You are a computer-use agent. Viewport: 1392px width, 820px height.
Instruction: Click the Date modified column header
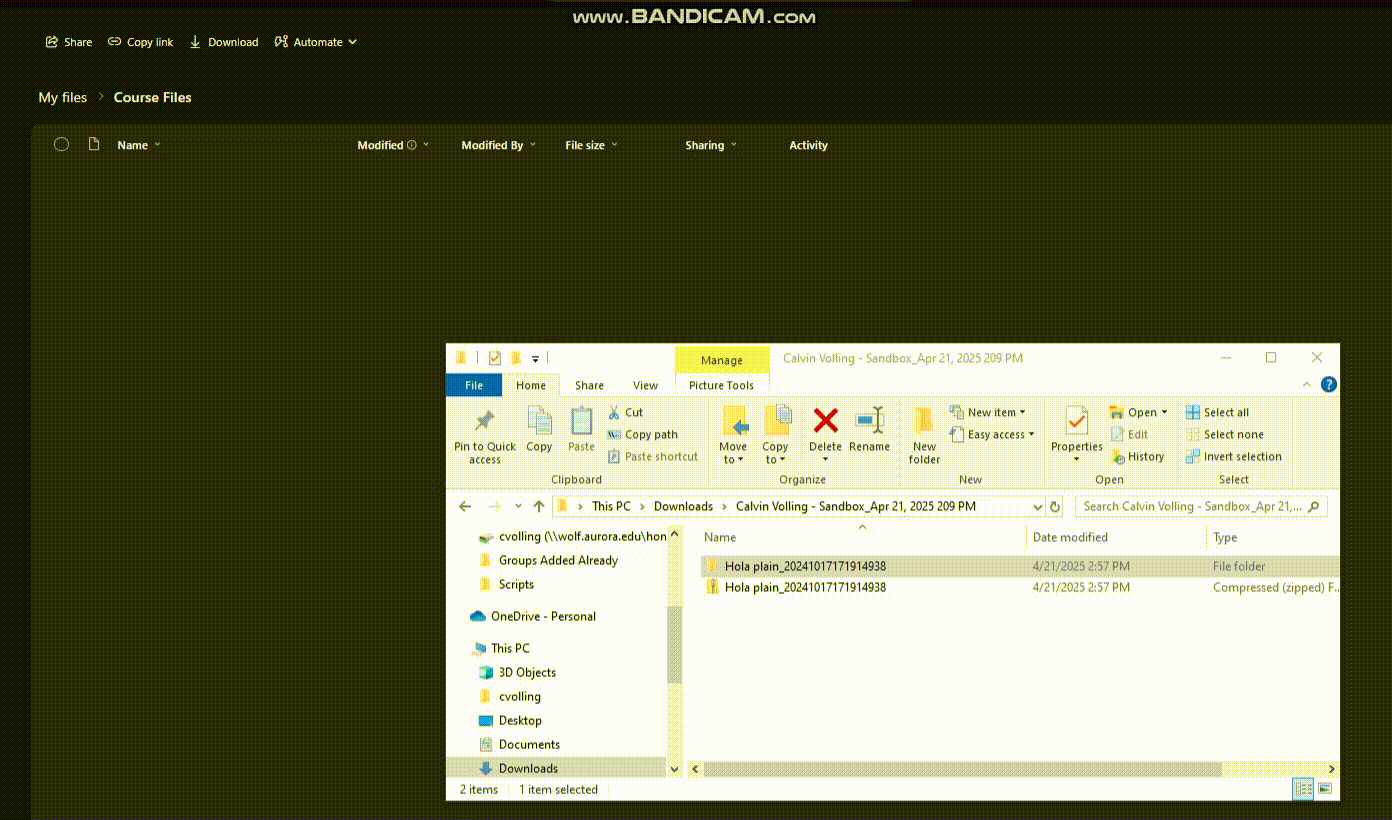pos(1070,537)
